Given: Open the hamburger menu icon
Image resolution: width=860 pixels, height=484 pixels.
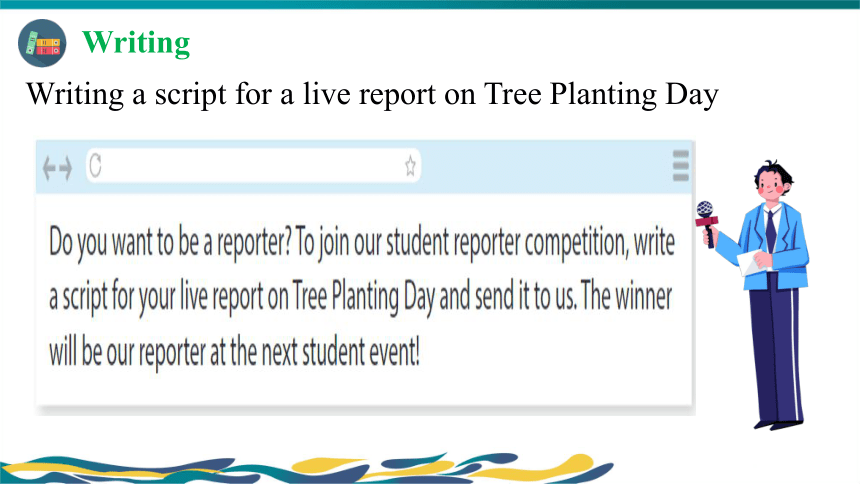Looking at the screenshot, I should tap(681, 166).
